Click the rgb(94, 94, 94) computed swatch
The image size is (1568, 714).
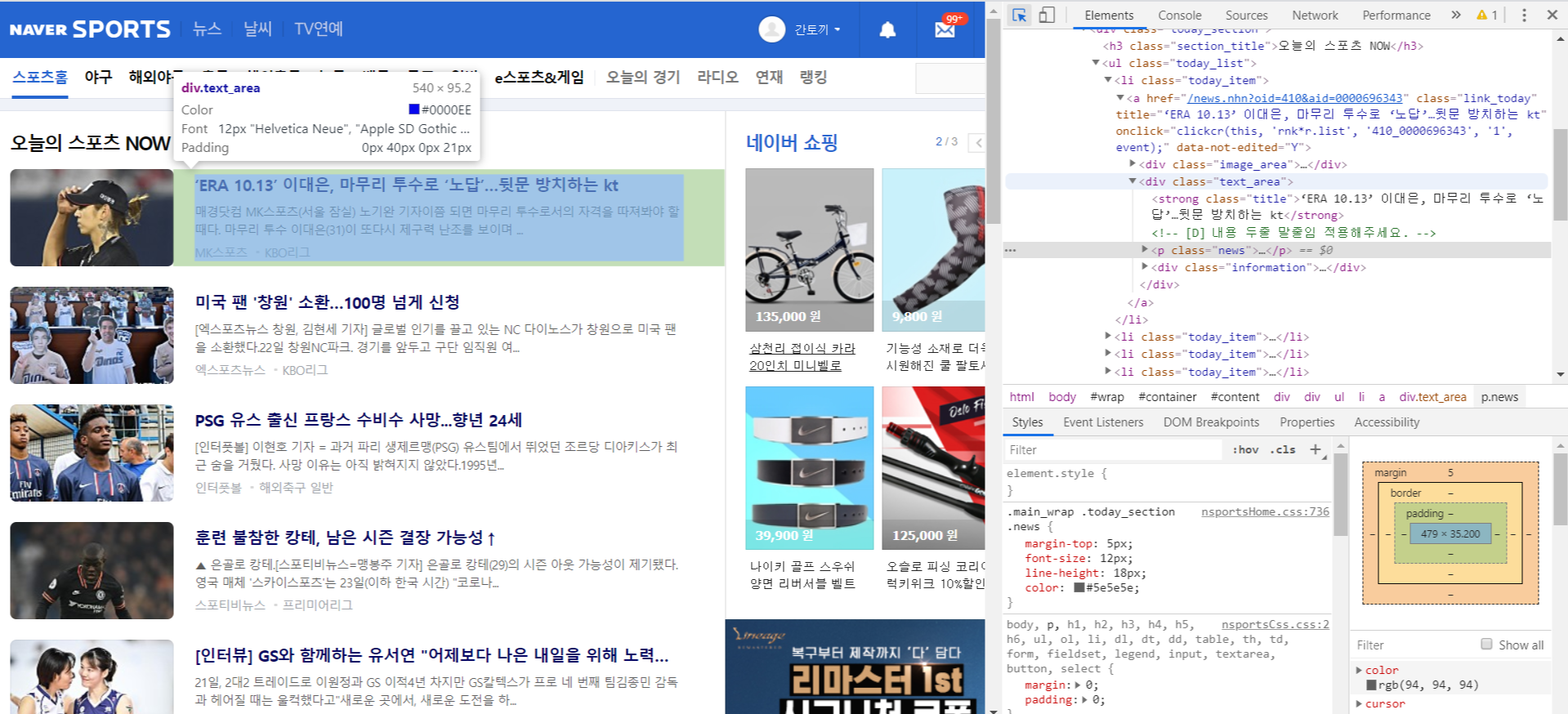(1371, 685)
